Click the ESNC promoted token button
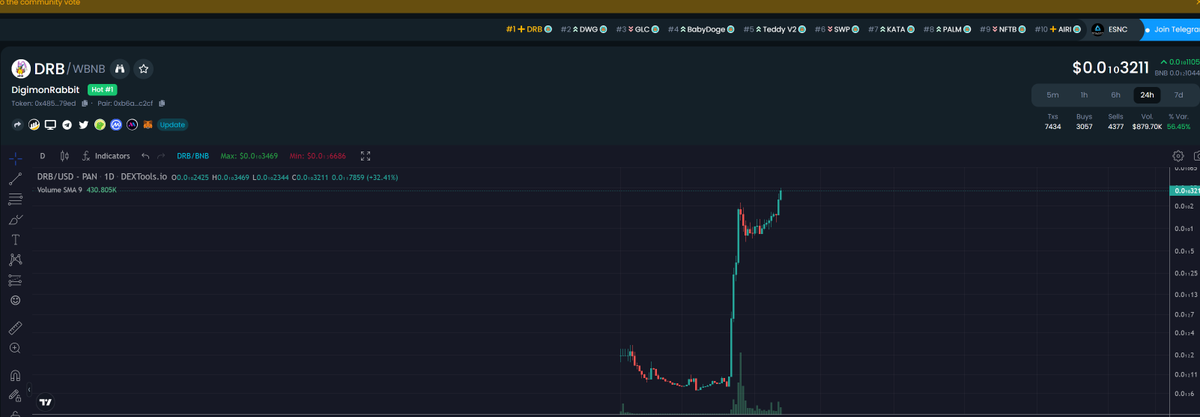 [x=1110, y=29]
